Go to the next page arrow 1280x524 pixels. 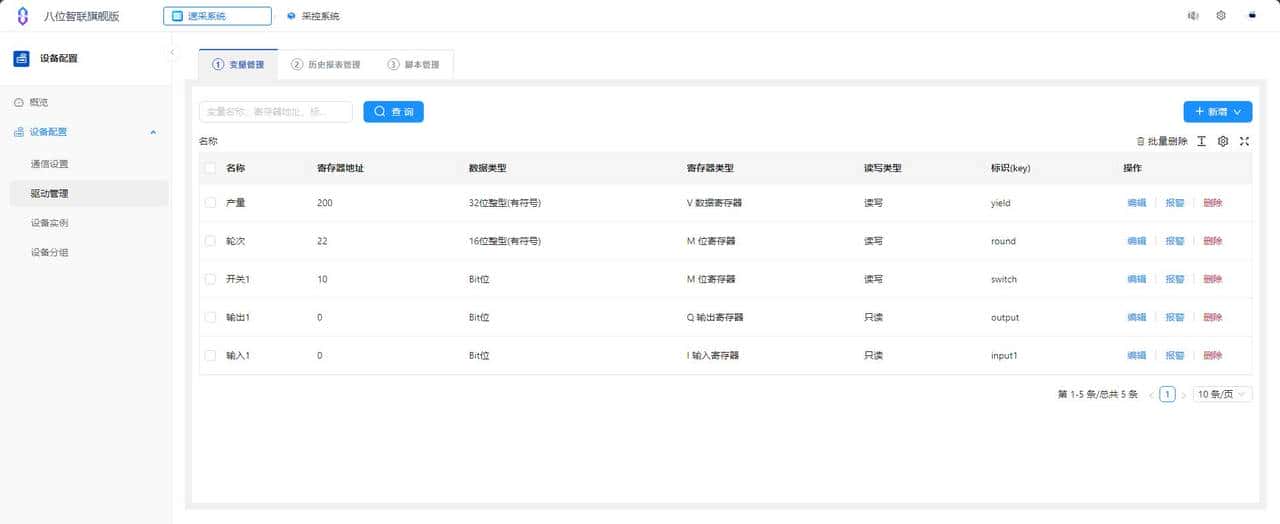[x=1184, y=395]
